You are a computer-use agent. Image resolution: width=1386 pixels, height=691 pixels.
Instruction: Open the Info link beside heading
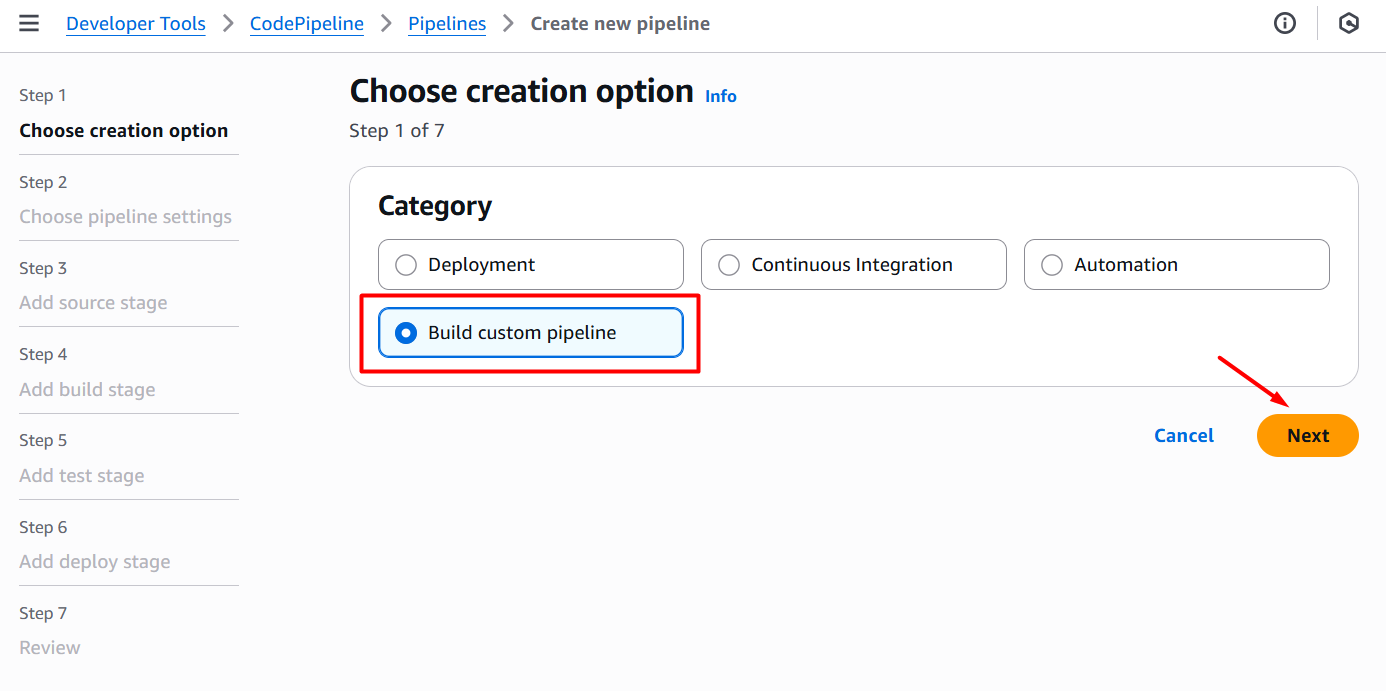coord(721,96)
